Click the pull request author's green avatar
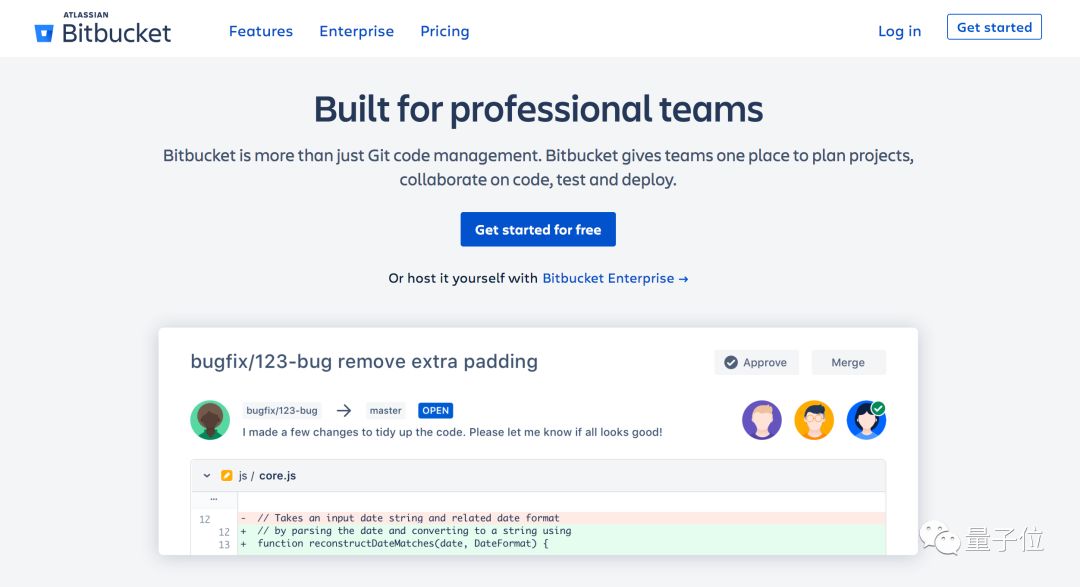 tap(210, 420)
